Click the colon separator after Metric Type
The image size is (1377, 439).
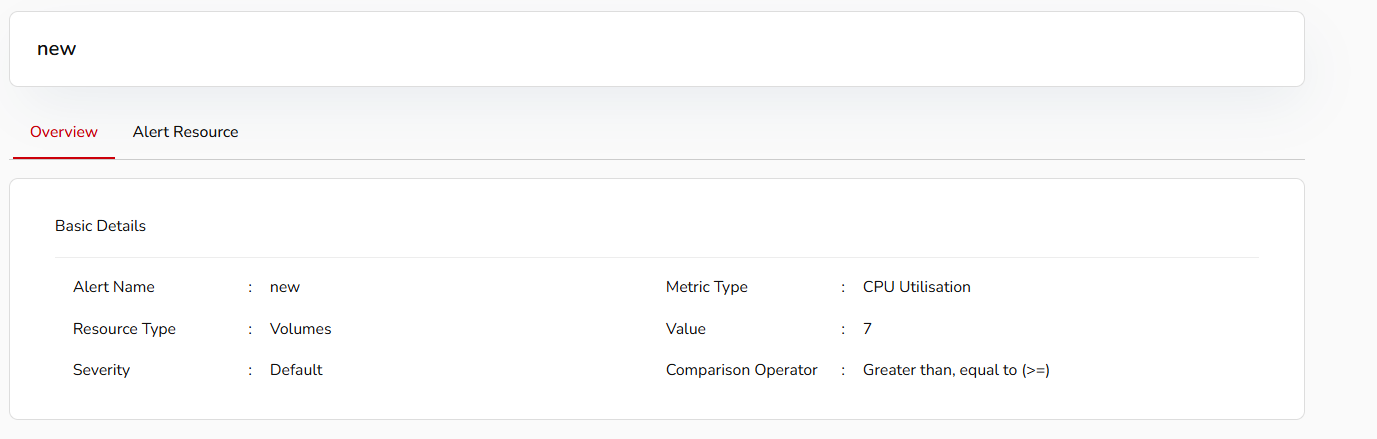[x=843, y=287]
